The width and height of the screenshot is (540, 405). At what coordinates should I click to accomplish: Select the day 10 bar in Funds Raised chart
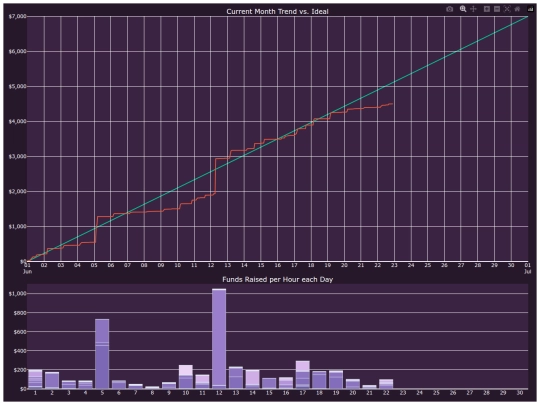[186, 377]
